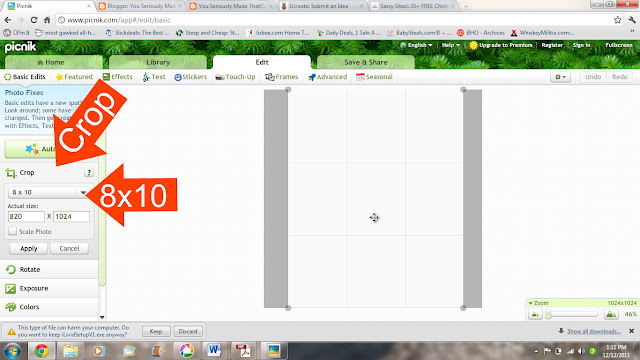Click the zoom out small mountain icon

[x=535, y=314]
